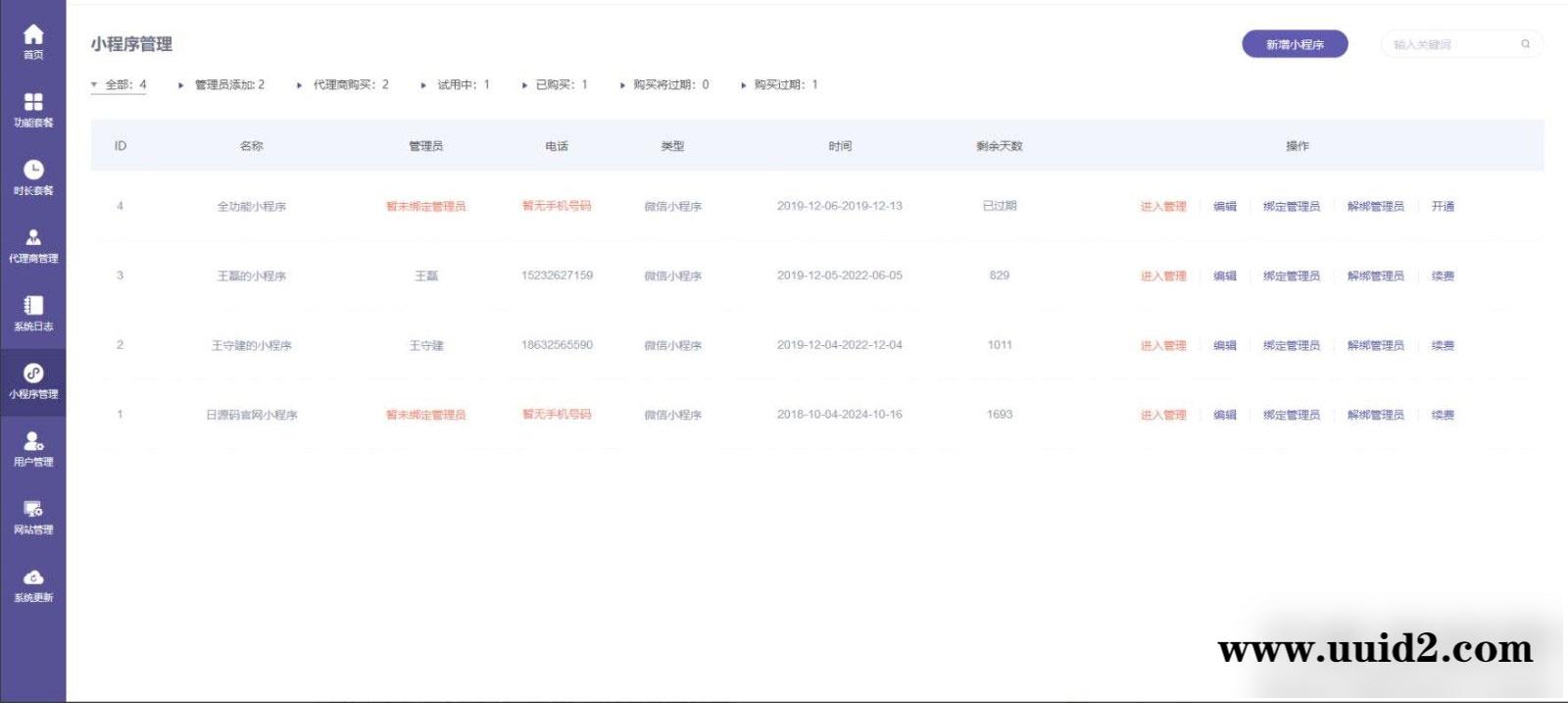Click 暂无手机号码 in 日源码官网小程序 row
This screenshot has width=1568, height=703.
pos(557,415)
